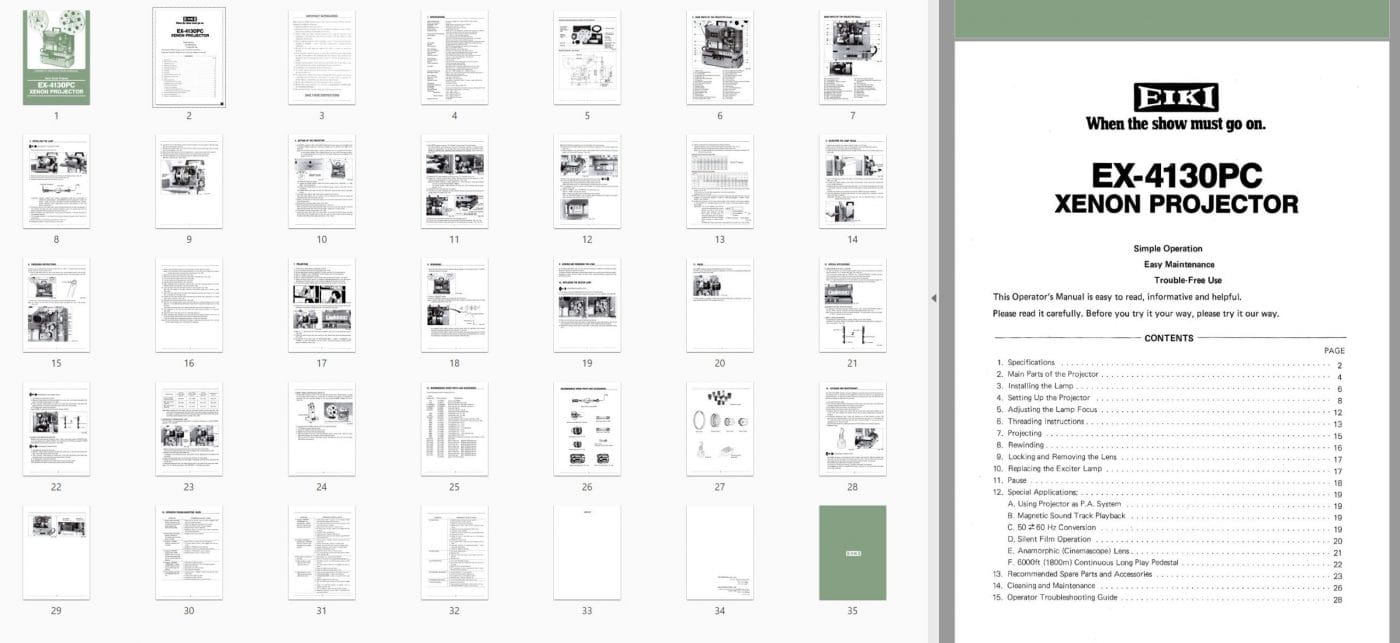Open page 7 thumbnail
The image size is (1400, 643).
(852, 57)
